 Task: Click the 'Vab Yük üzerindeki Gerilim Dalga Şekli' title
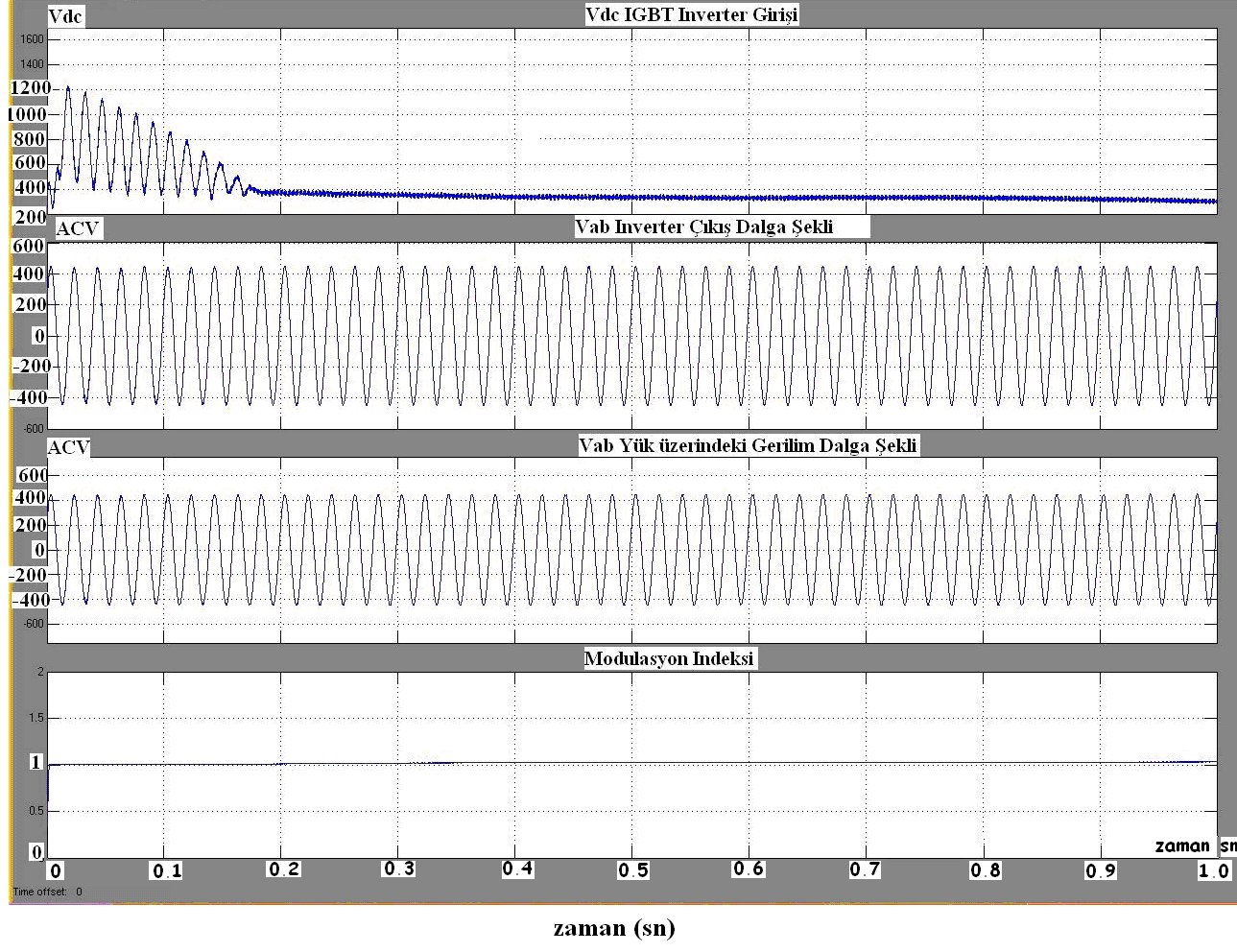pyautogui.click(x=748, y=445)
